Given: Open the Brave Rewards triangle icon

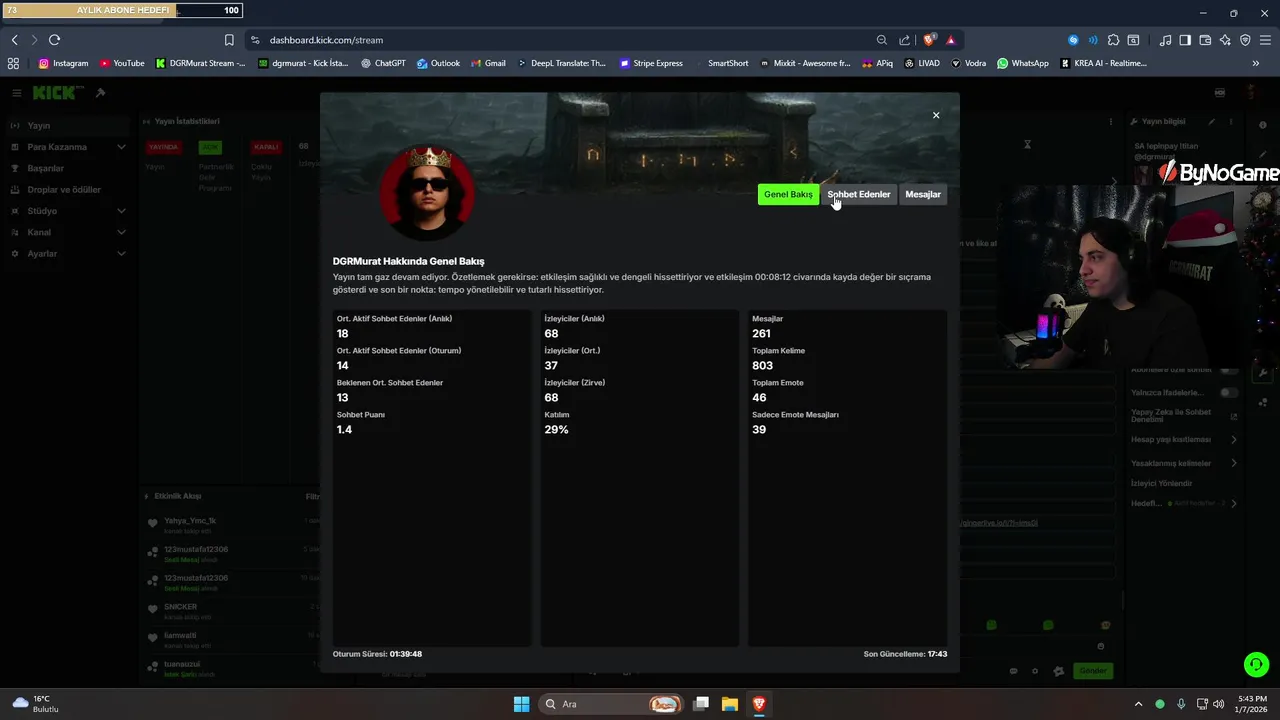Looking at the screenshot, I should pyautogui.click(x=951, y=40).
